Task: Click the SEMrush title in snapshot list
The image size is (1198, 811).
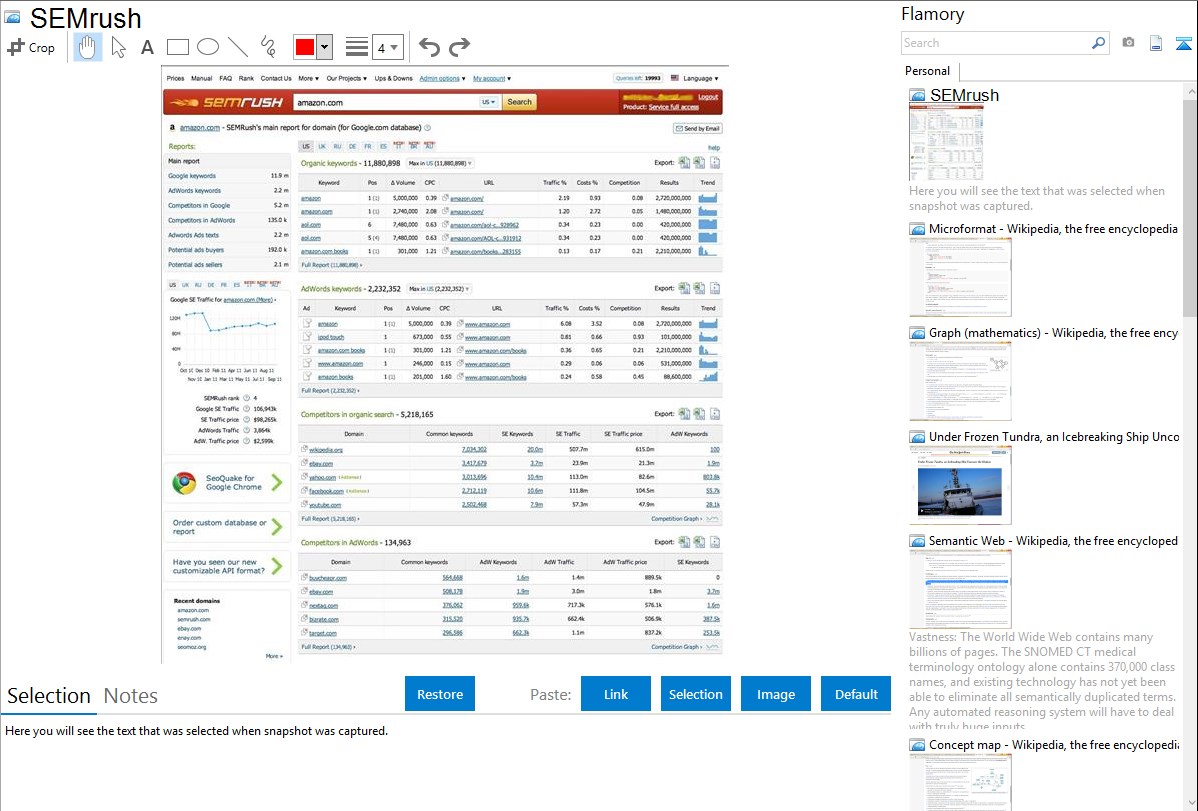Action: click(x=964, y=96)
